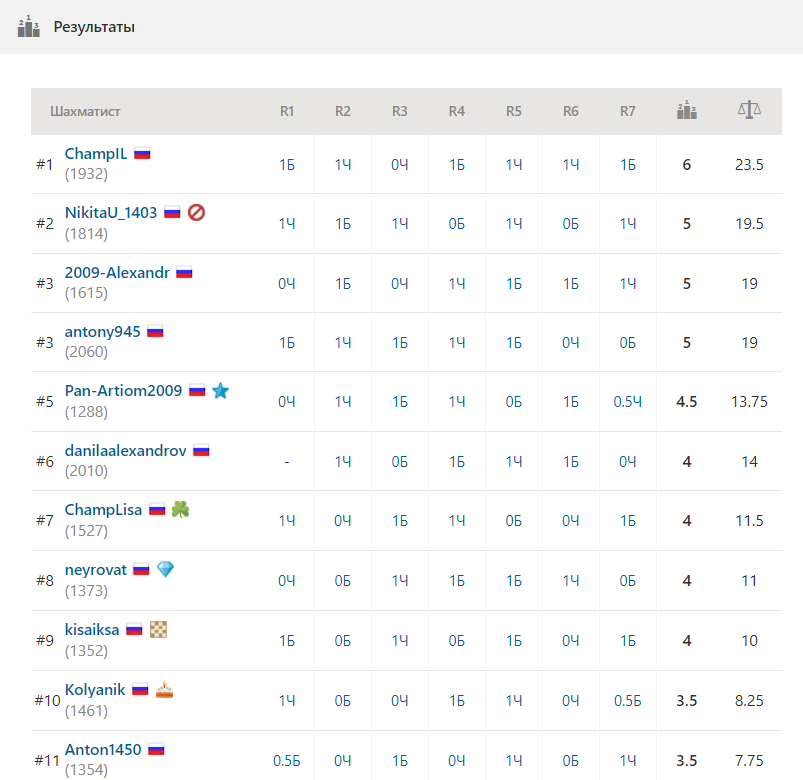The height and width of the screenshot is (780, 803).
Task: Open 2009-Alexandr player profile
Action: 117,272
